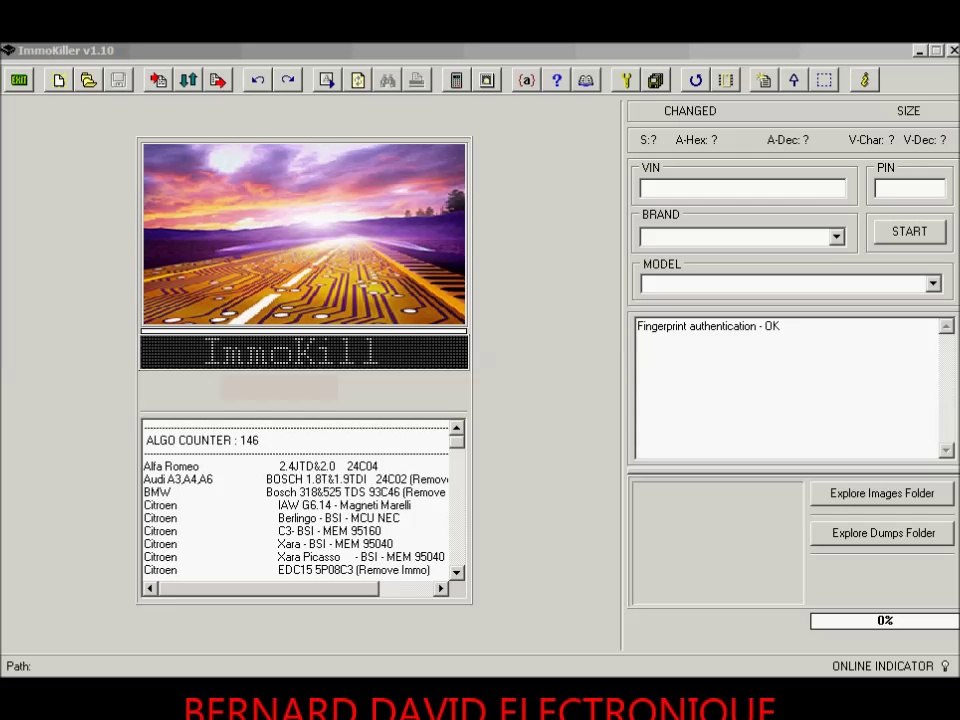Click into the PIN input field
Viewport: 960px width, 720px height.
(x=910, y=189)
